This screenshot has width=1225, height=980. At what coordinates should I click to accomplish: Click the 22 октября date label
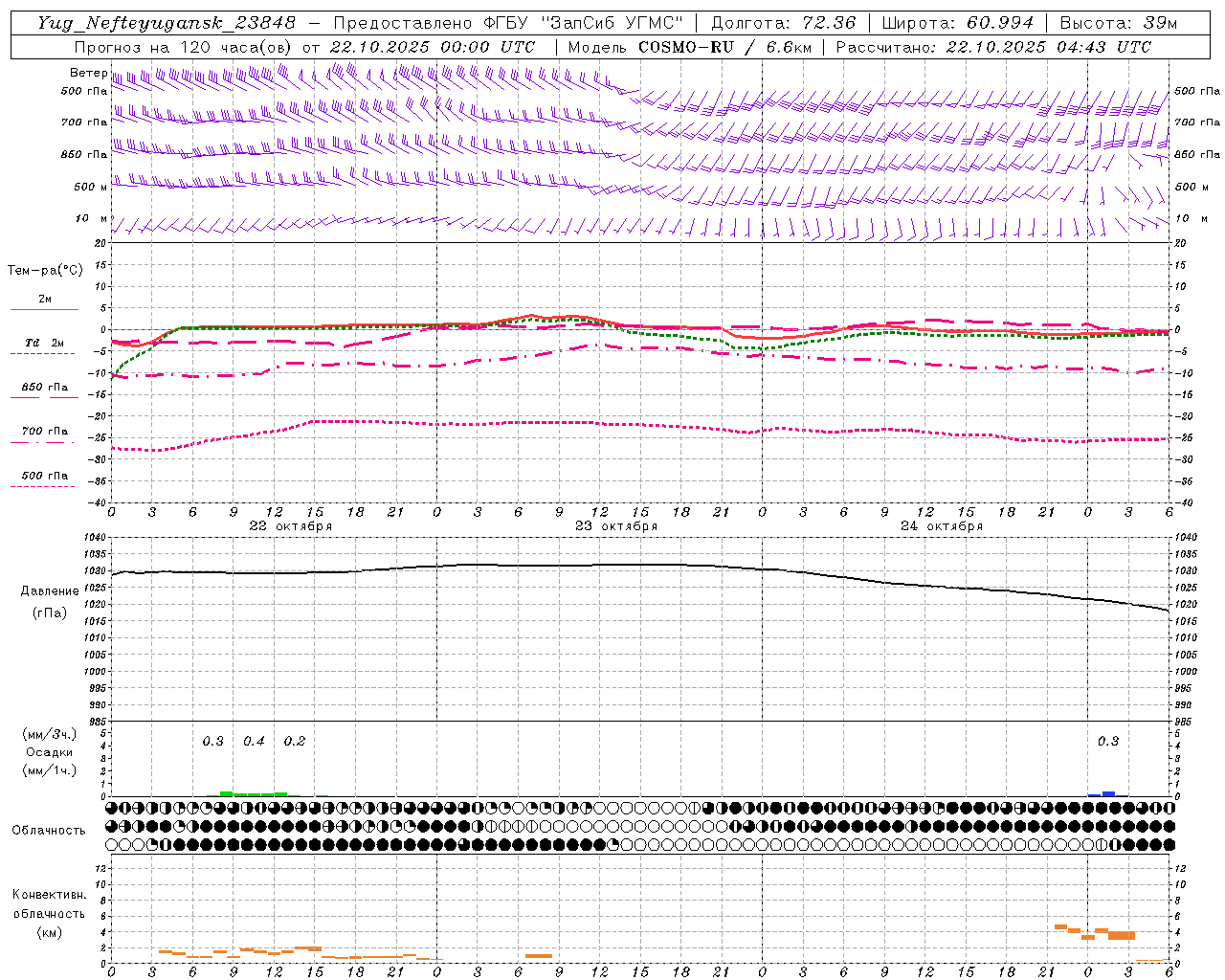291,526
